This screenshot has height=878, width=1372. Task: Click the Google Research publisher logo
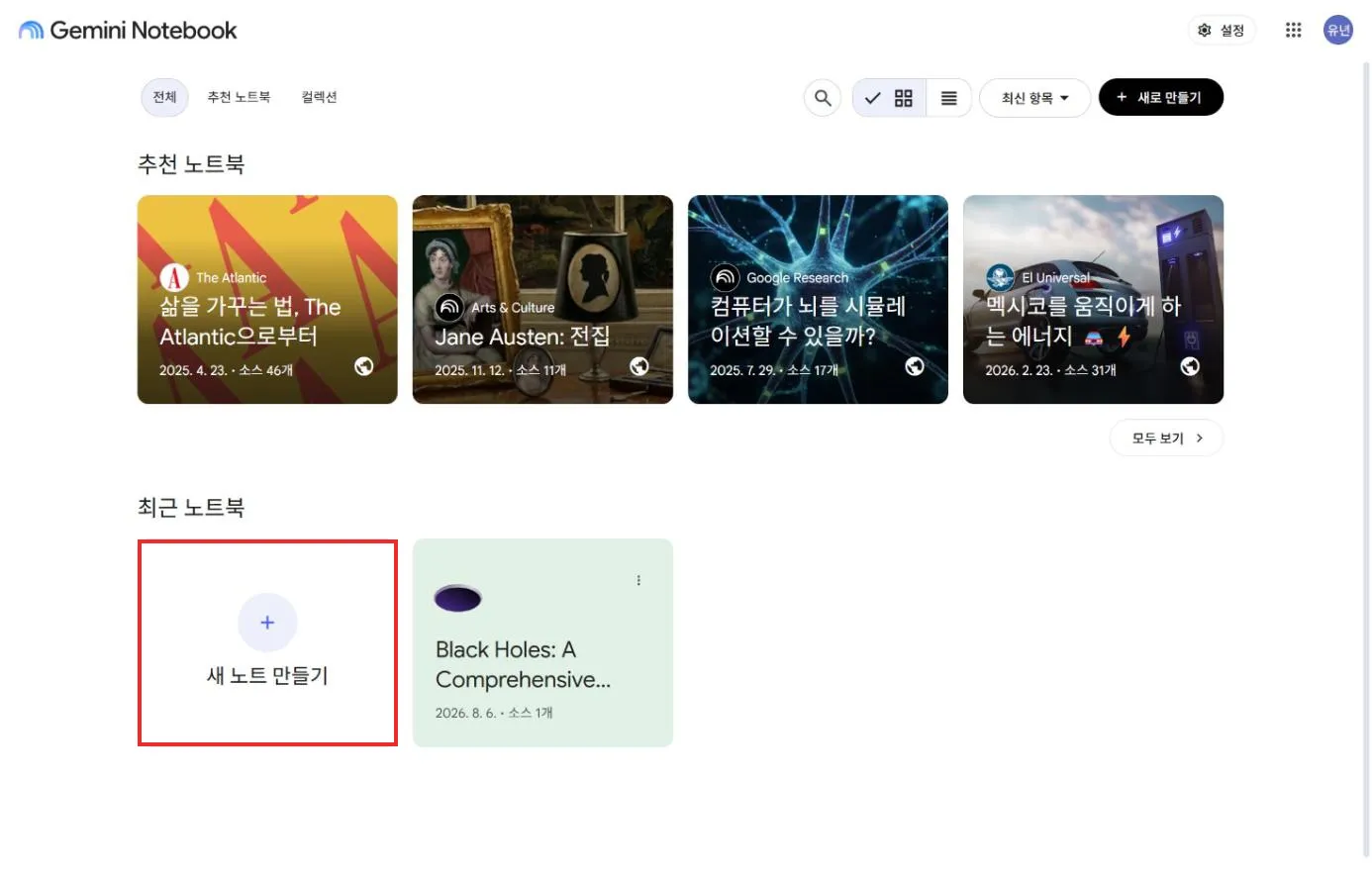(725, 278)
